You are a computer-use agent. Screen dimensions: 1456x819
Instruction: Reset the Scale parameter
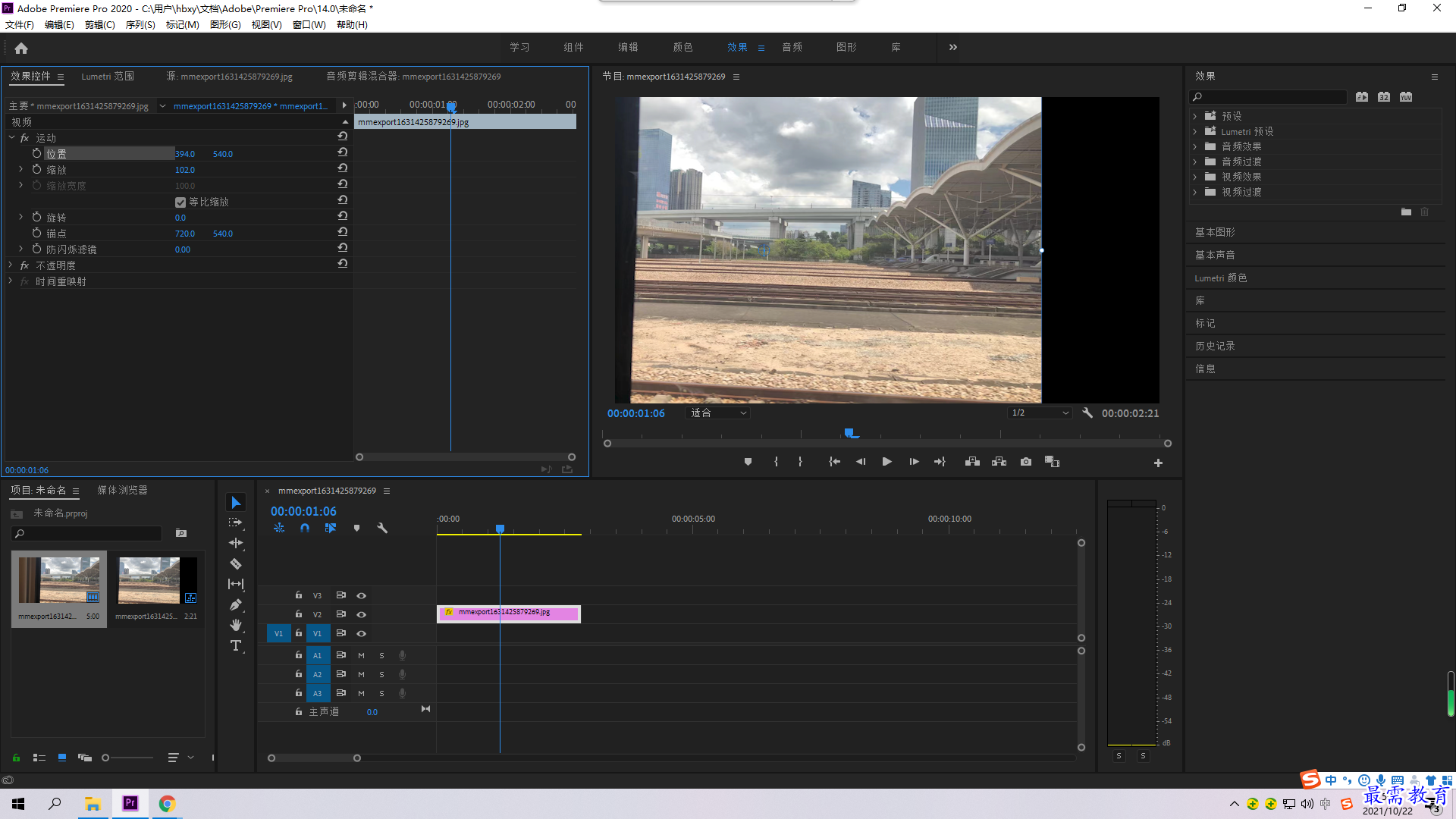pos(343,168)
